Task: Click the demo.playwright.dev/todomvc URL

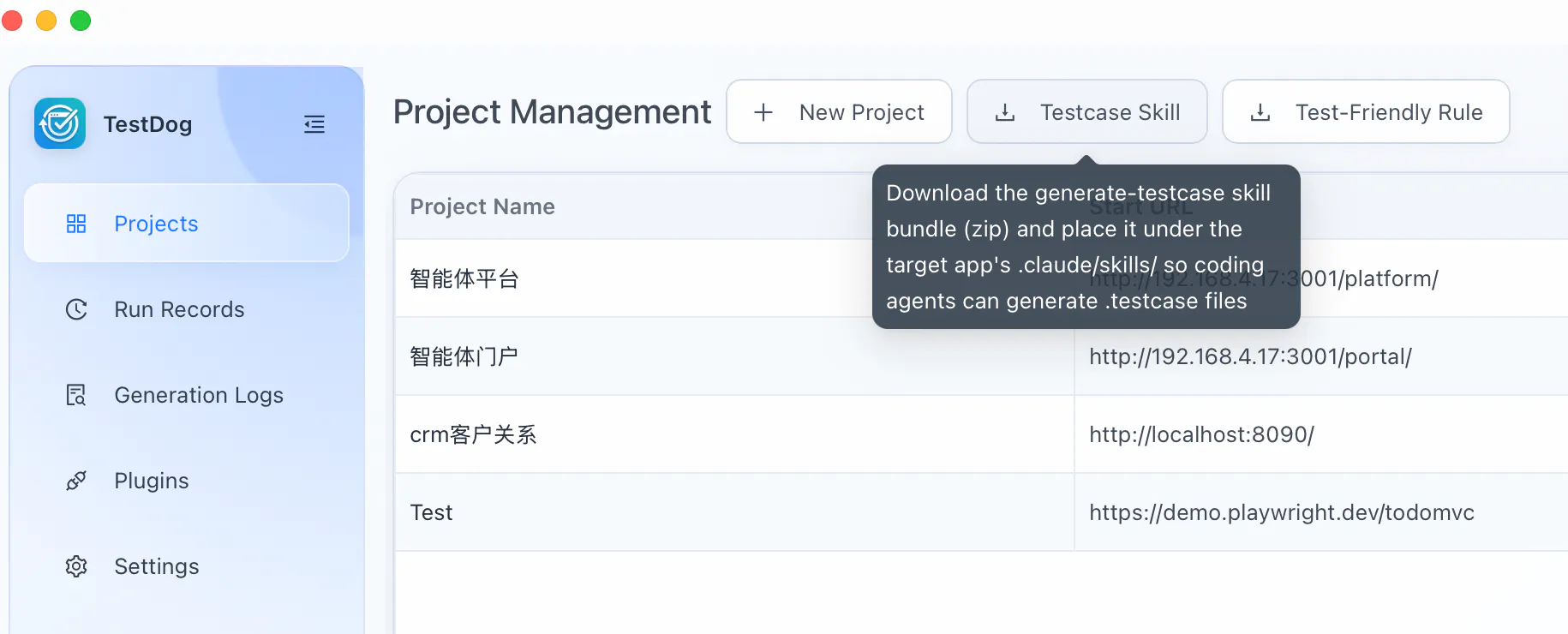Action: (x=1282, y=512)
